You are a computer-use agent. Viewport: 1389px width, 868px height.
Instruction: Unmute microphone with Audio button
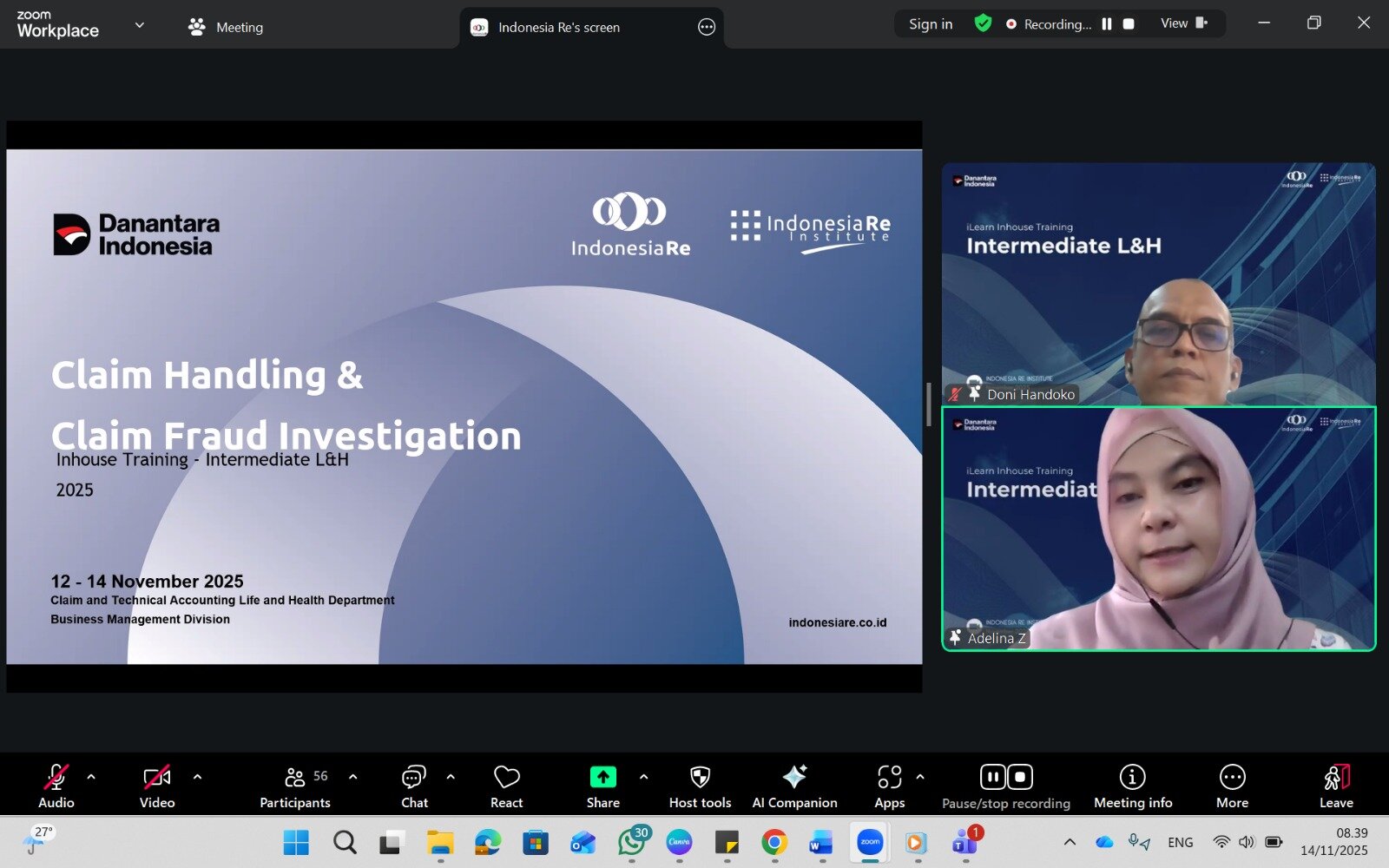click(56, 786)
